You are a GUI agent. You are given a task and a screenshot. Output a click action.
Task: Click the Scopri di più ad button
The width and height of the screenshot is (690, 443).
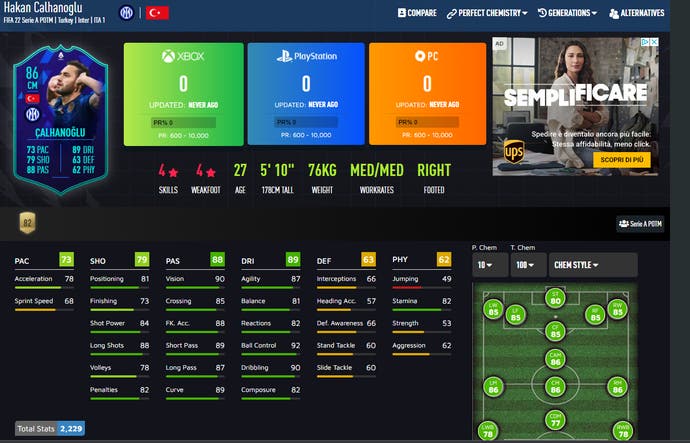[622, 160]
